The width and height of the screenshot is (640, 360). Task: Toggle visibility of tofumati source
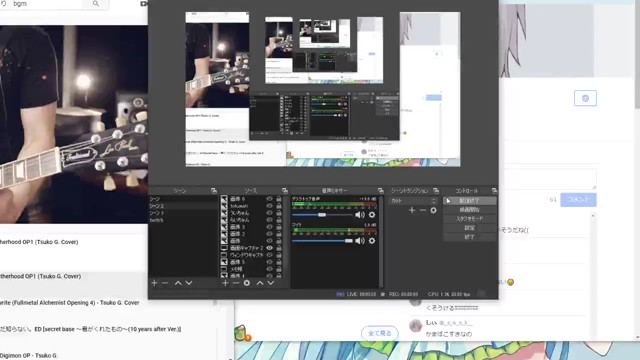(x=269, y=206)
